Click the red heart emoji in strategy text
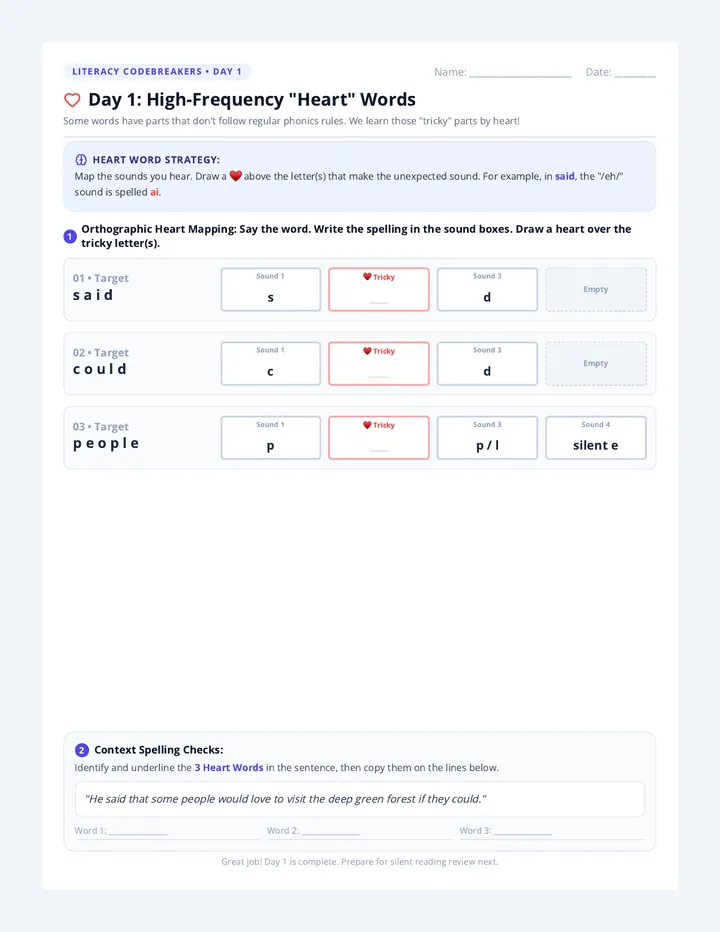This screenshot has height=932, width=720. pyautogui.click(x=235, y=176)
